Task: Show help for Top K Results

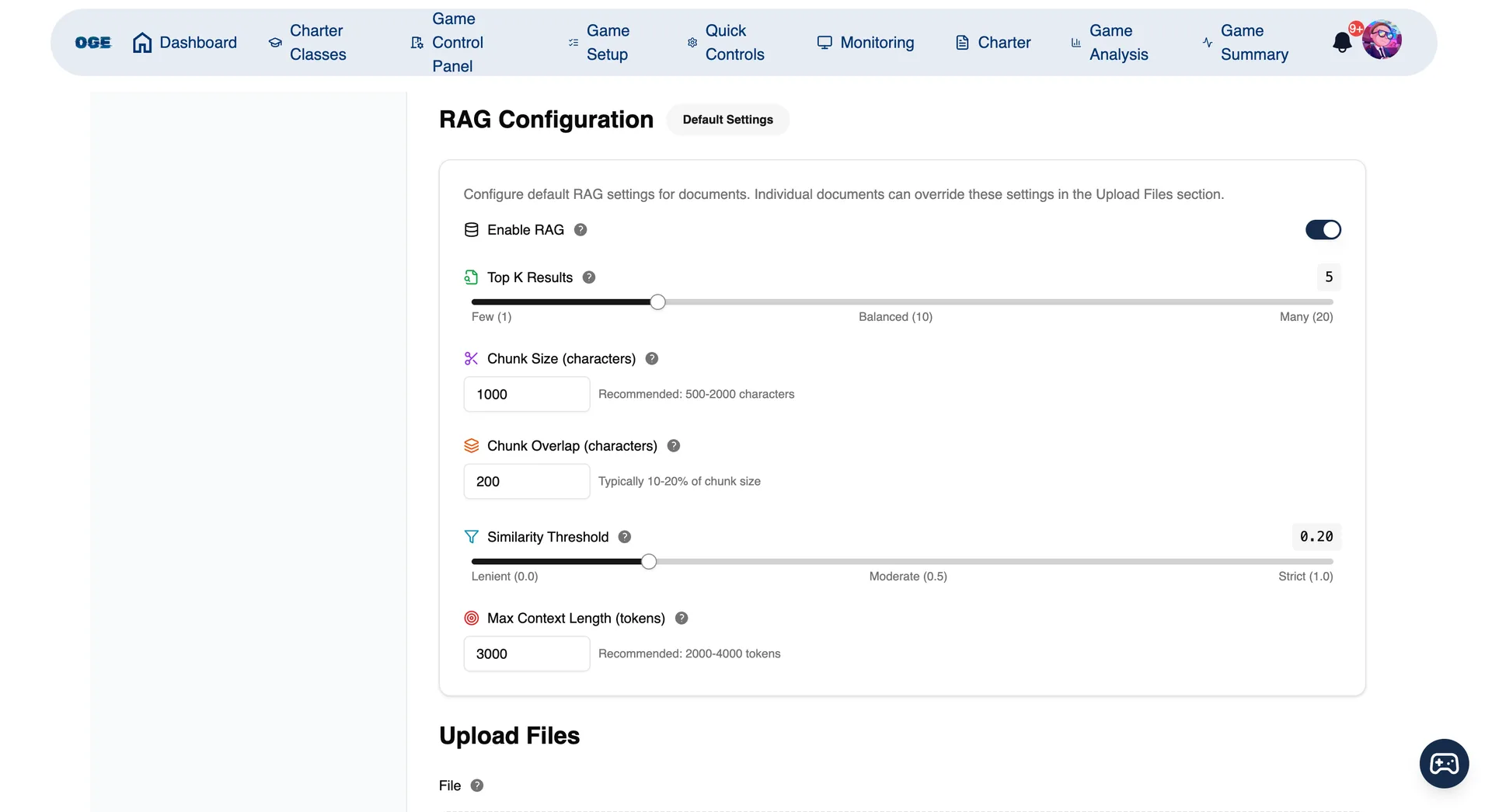Action: tap(589, 277)
